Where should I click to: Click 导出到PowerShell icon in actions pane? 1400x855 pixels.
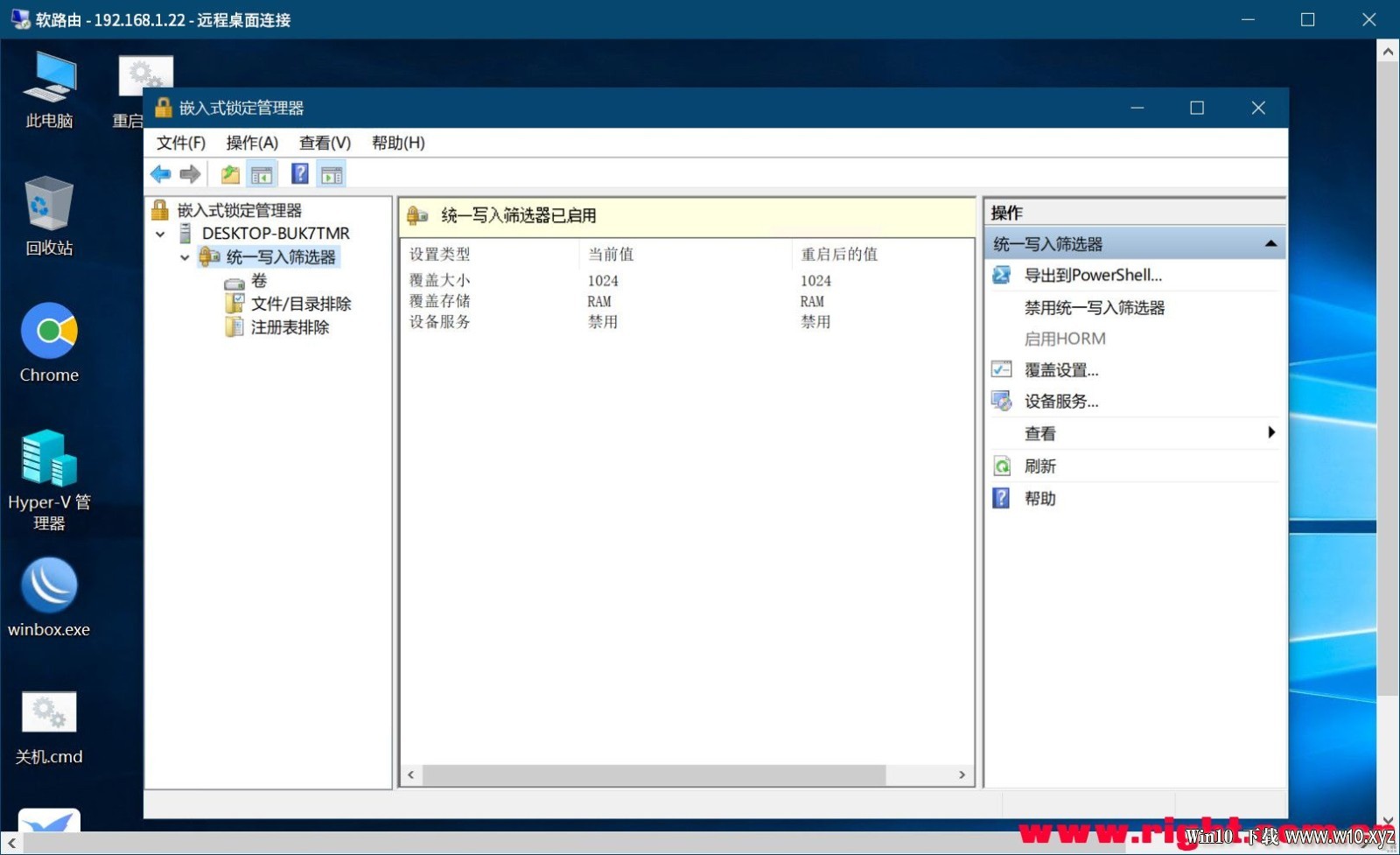(x=1002, y=276)
